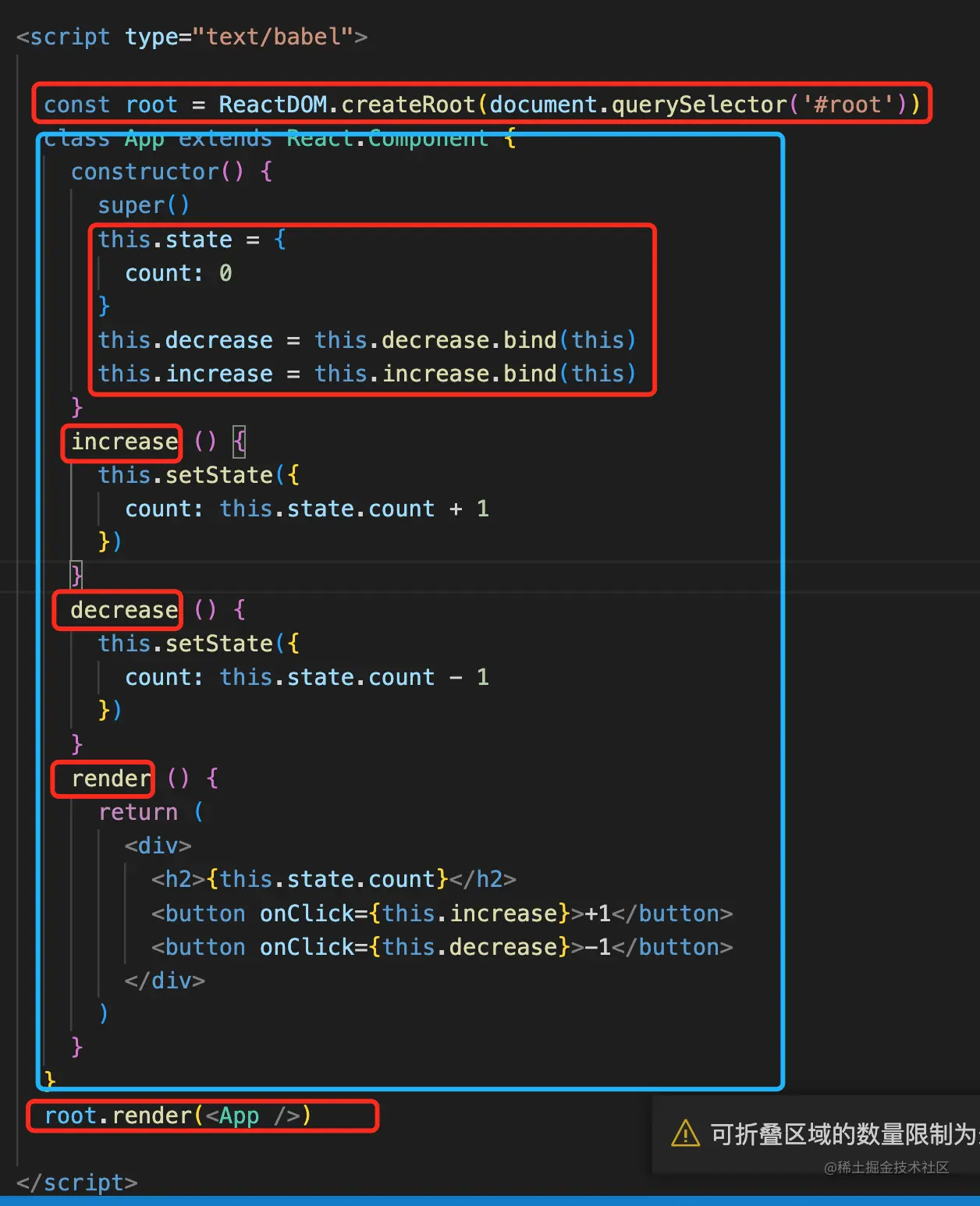Click the +1 button JSX line
The height and width of the screenshot is (1206, 980).
click(442, 913)
